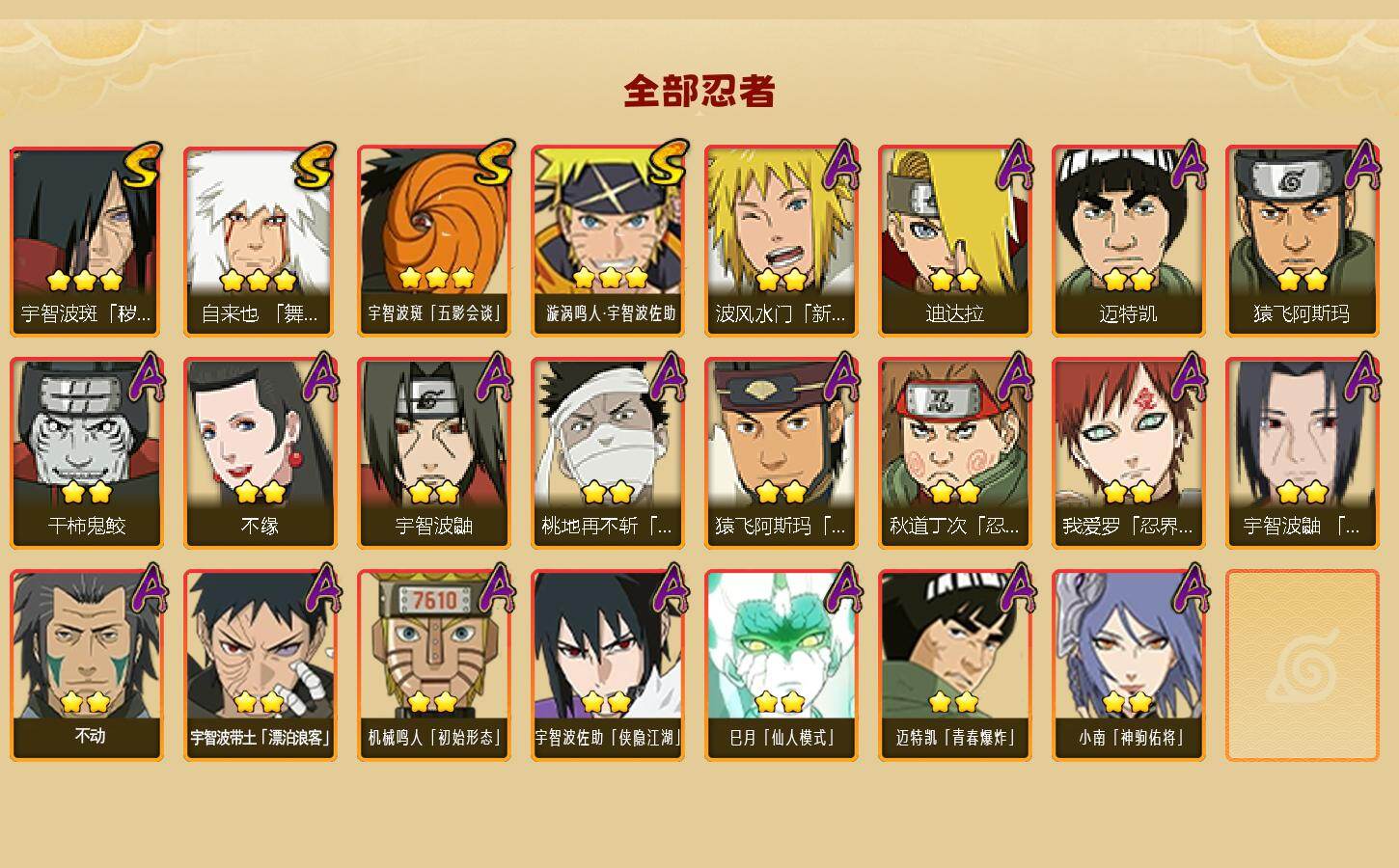
Task: Choose the 巳月「仙人模式」 card
Action: pos(781,665)
